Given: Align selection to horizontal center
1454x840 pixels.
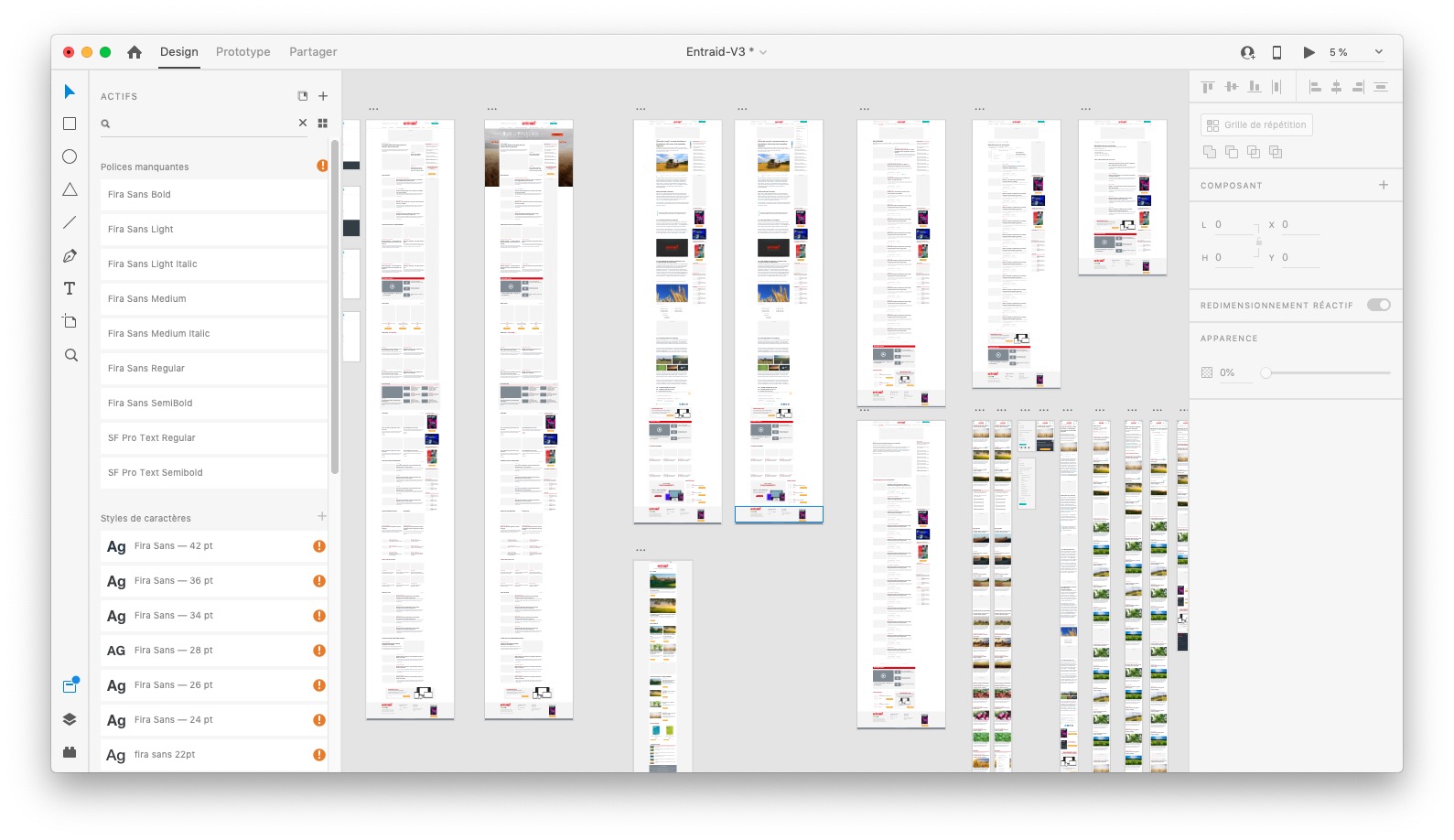Looking at the screenshot, I should tap(1337, 87).
